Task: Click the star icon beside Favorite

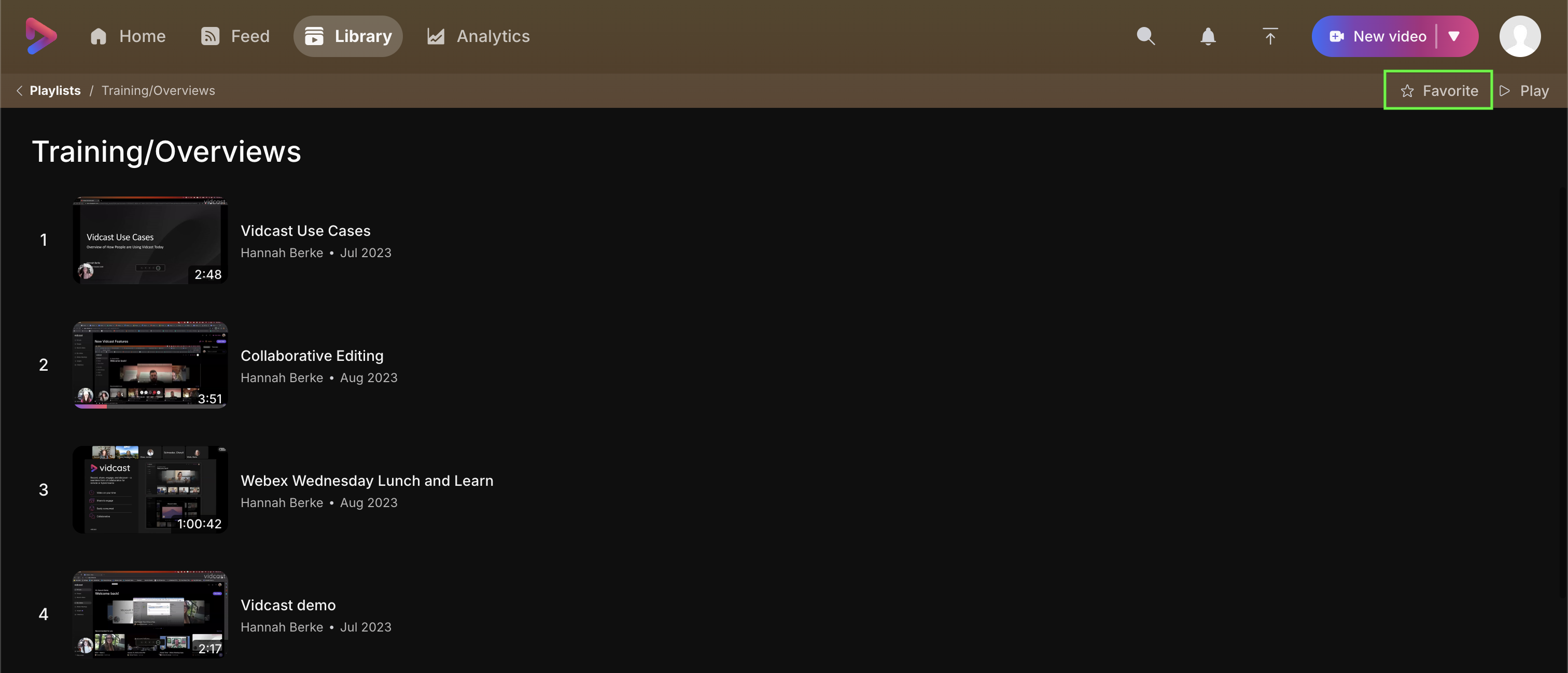Action: tap(1407, 91)
